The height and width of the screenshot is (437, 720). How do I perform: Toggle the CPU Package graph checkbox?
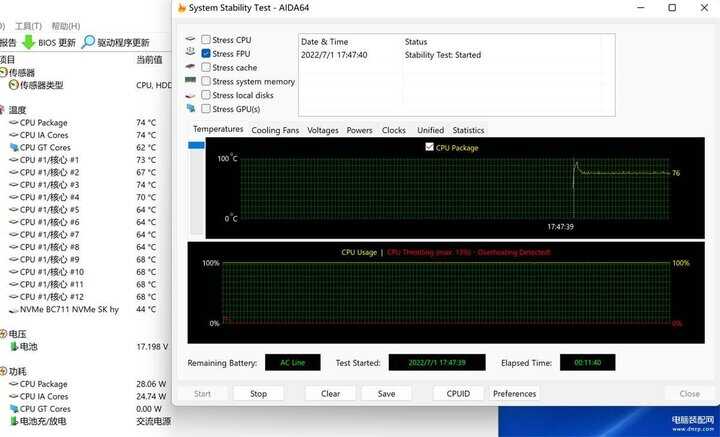pos(430,147)
